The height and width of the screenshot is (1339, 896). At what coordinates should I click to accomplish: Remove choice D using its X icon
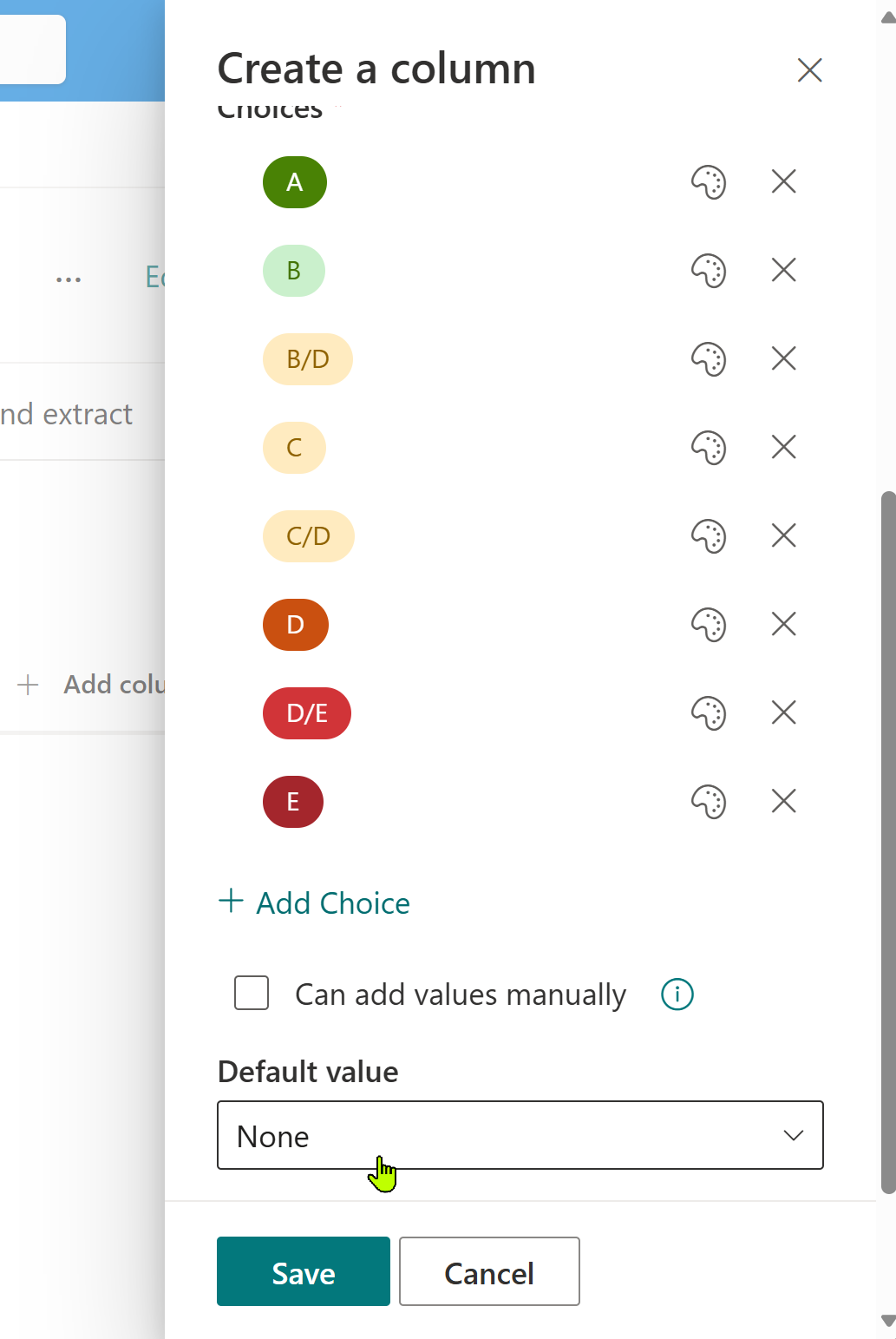point(783,624)
